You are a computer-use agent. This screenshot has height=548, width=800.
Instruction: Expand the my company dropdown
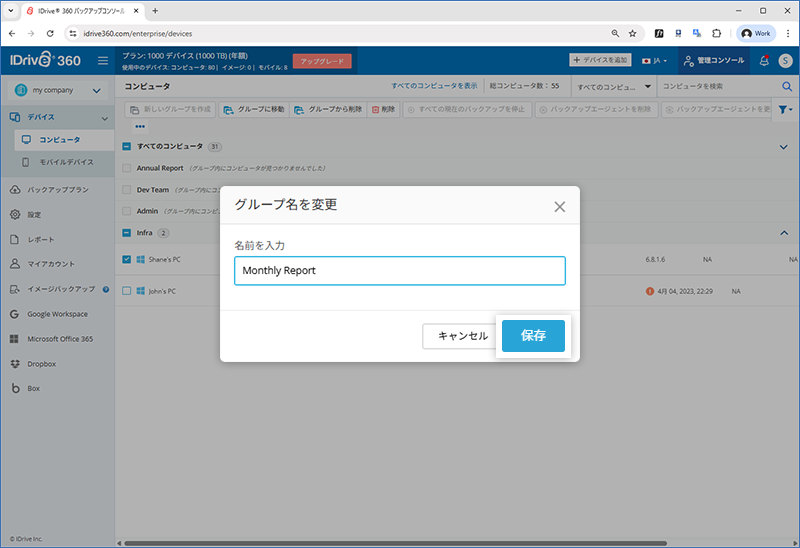pos(57,90)
